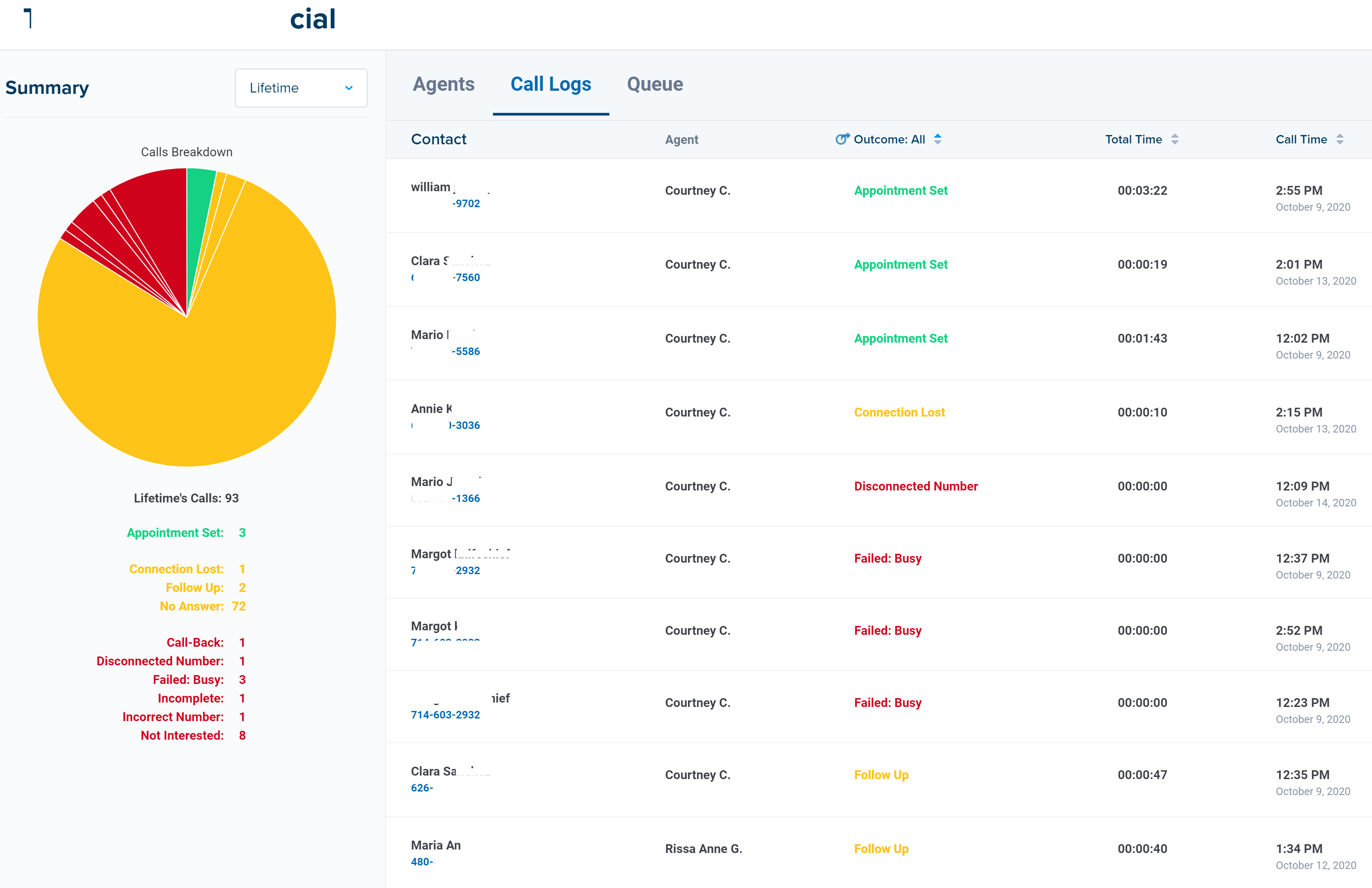Select the Call Logs tab
Image resolution: width=1372 pixels, height=888 pixels.
point(550,84)
